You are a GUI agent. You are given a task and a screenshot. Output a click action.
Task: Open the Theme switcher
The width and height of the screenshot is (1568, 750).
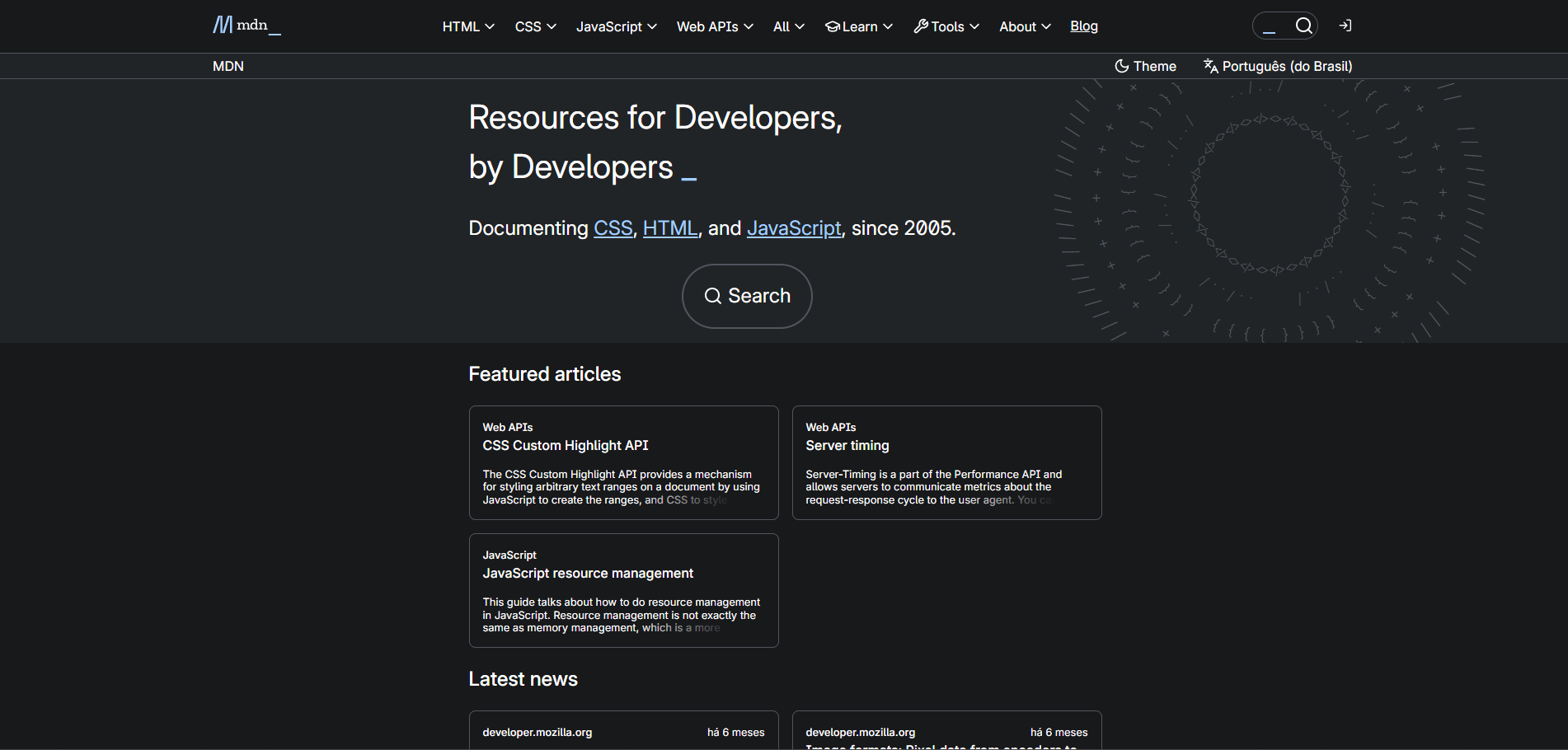1146,66
